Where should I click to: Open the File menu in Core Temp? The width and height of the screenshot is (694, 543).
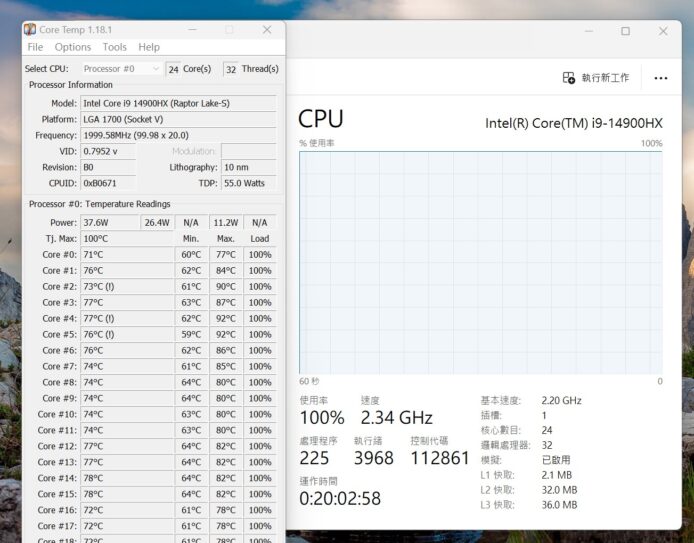tap(35, 47)
